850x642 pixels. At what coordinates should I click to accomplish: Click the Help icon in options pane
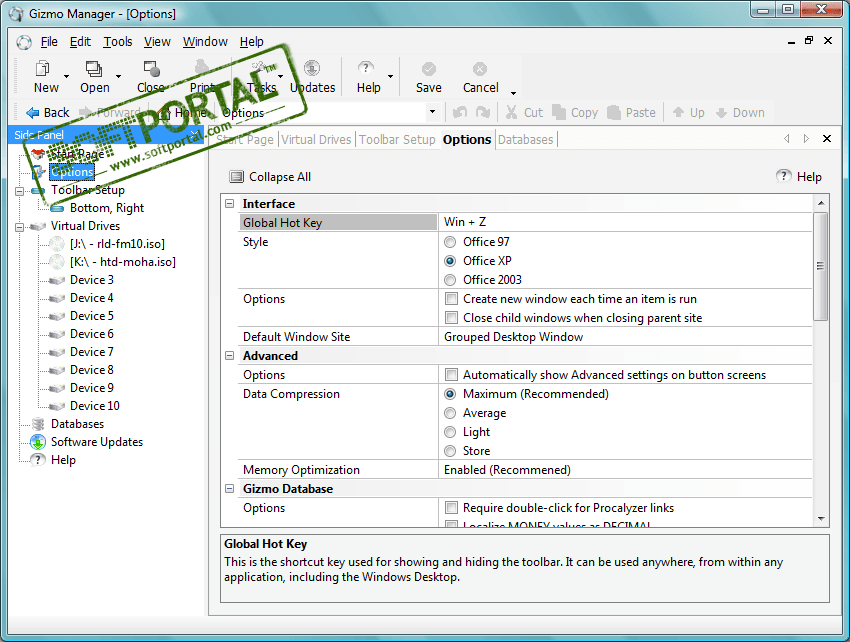coord(783,176)
